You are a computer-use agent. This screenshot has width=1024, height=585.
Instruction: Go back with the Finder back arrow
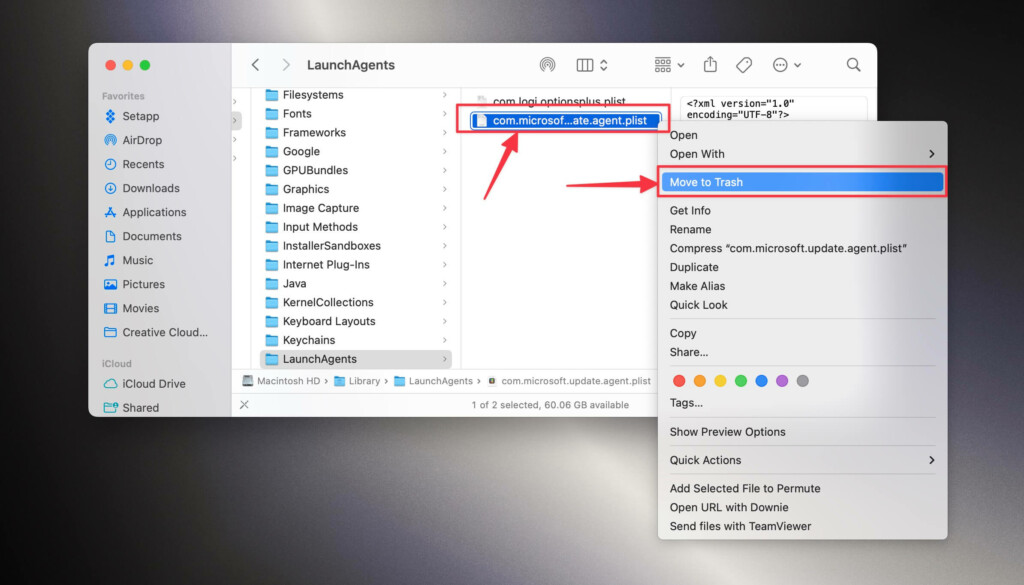coord(255,65)
